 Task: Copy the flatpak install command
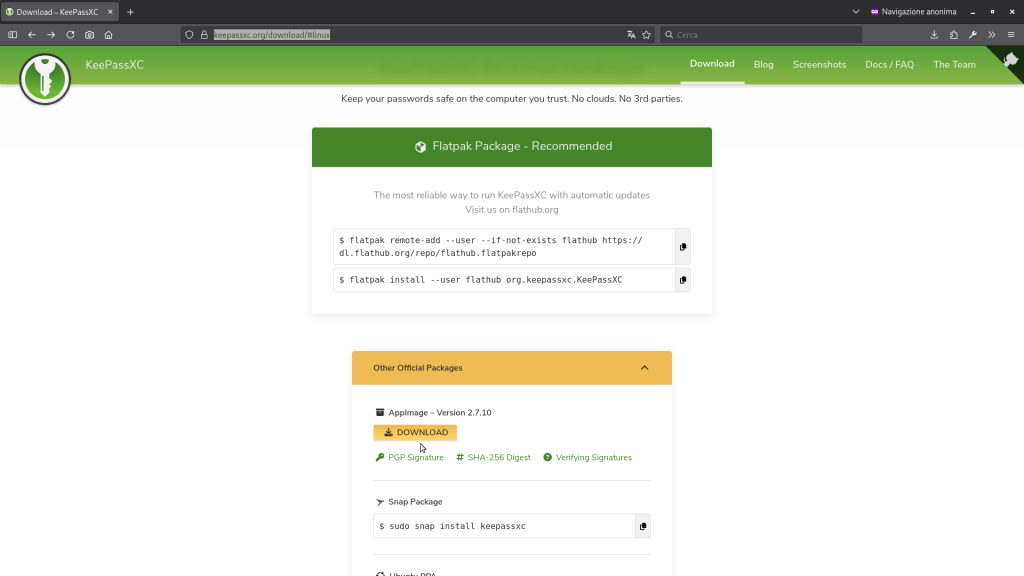pyautogui.click(x=683, y=280)
